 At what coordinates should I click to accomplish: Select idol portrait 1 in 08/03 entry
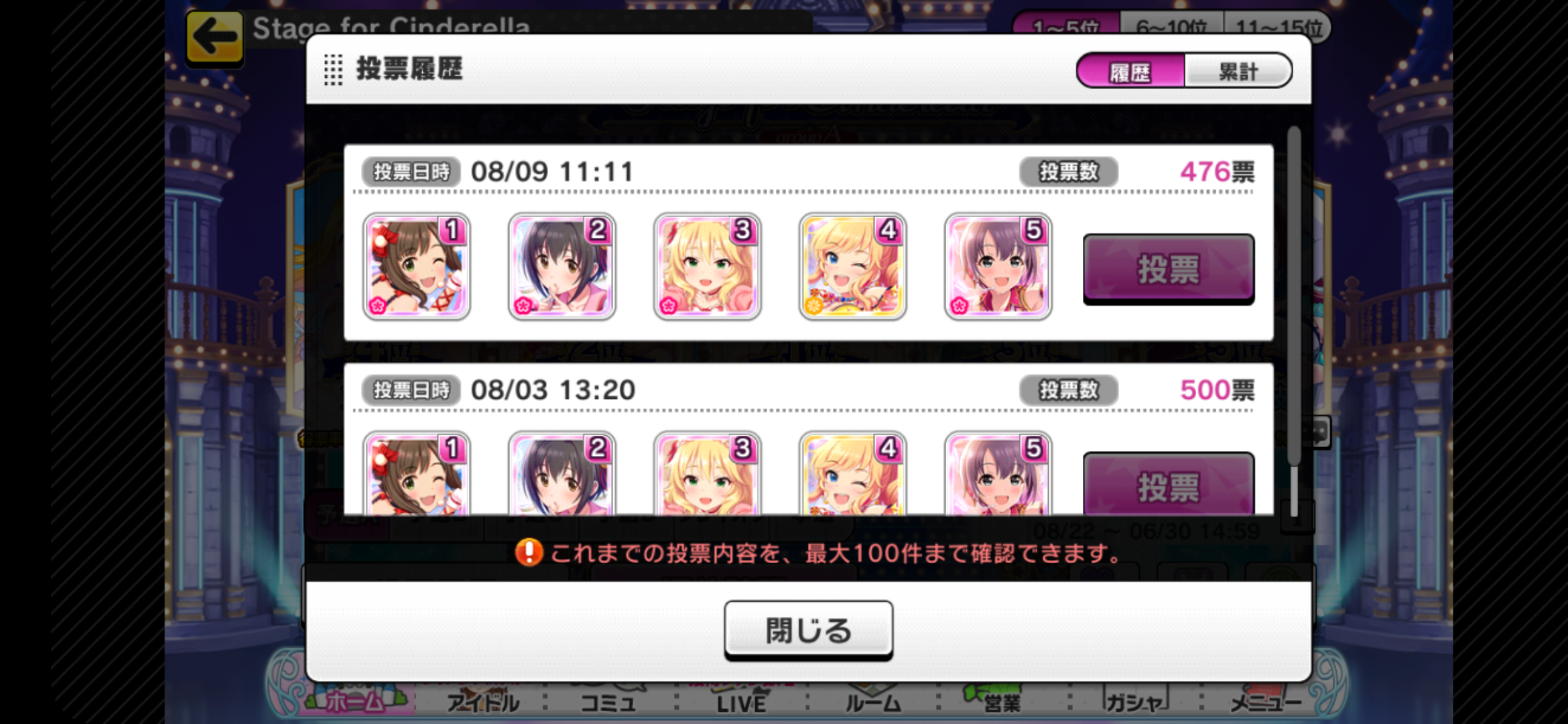pyautogui.click(x=416, y=473)
